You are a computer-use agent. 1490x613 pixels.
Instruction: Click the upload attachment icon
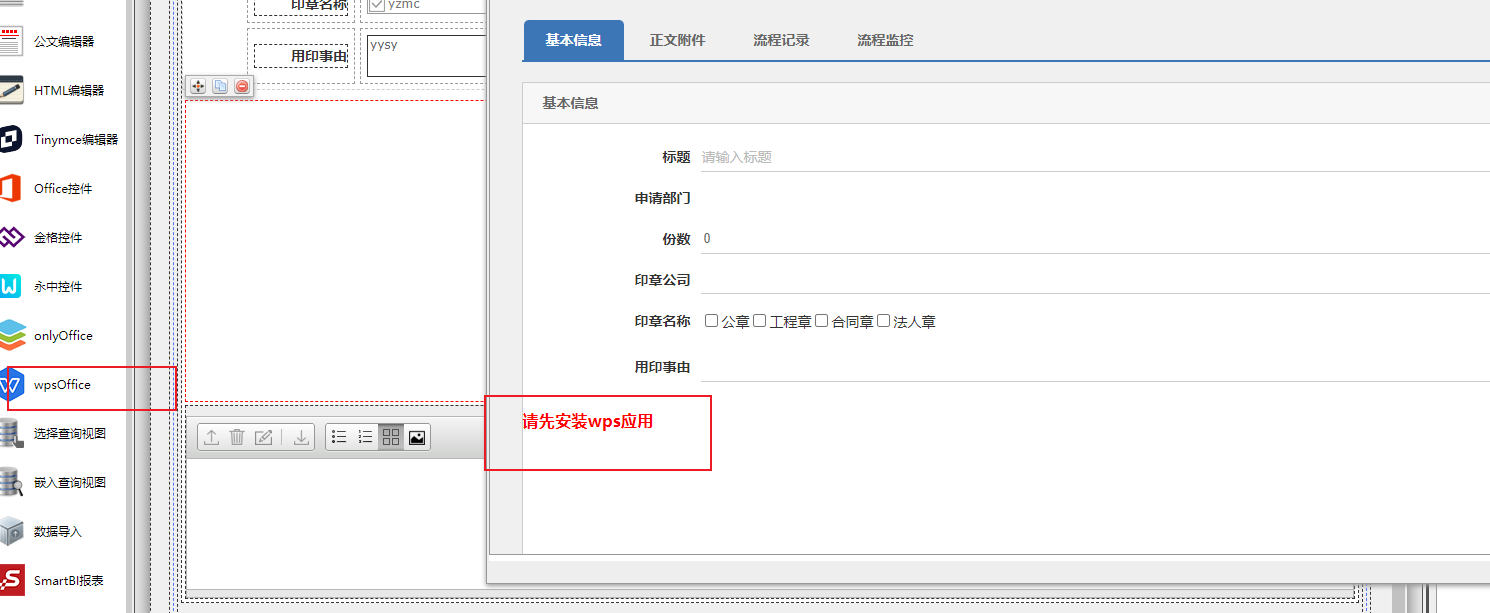click(211, 437)
